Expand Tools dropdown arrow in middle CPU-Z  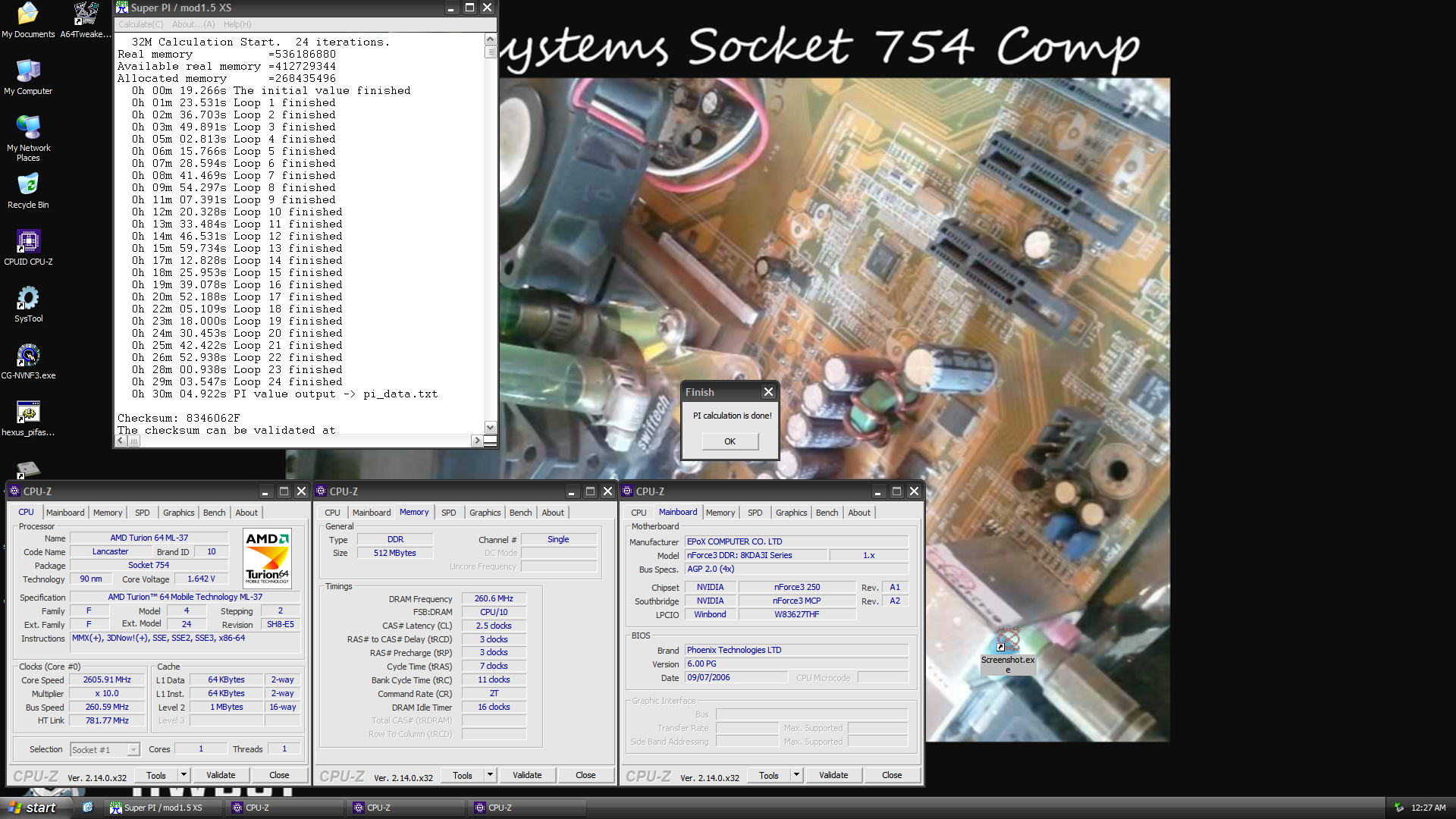pos(490,775)
